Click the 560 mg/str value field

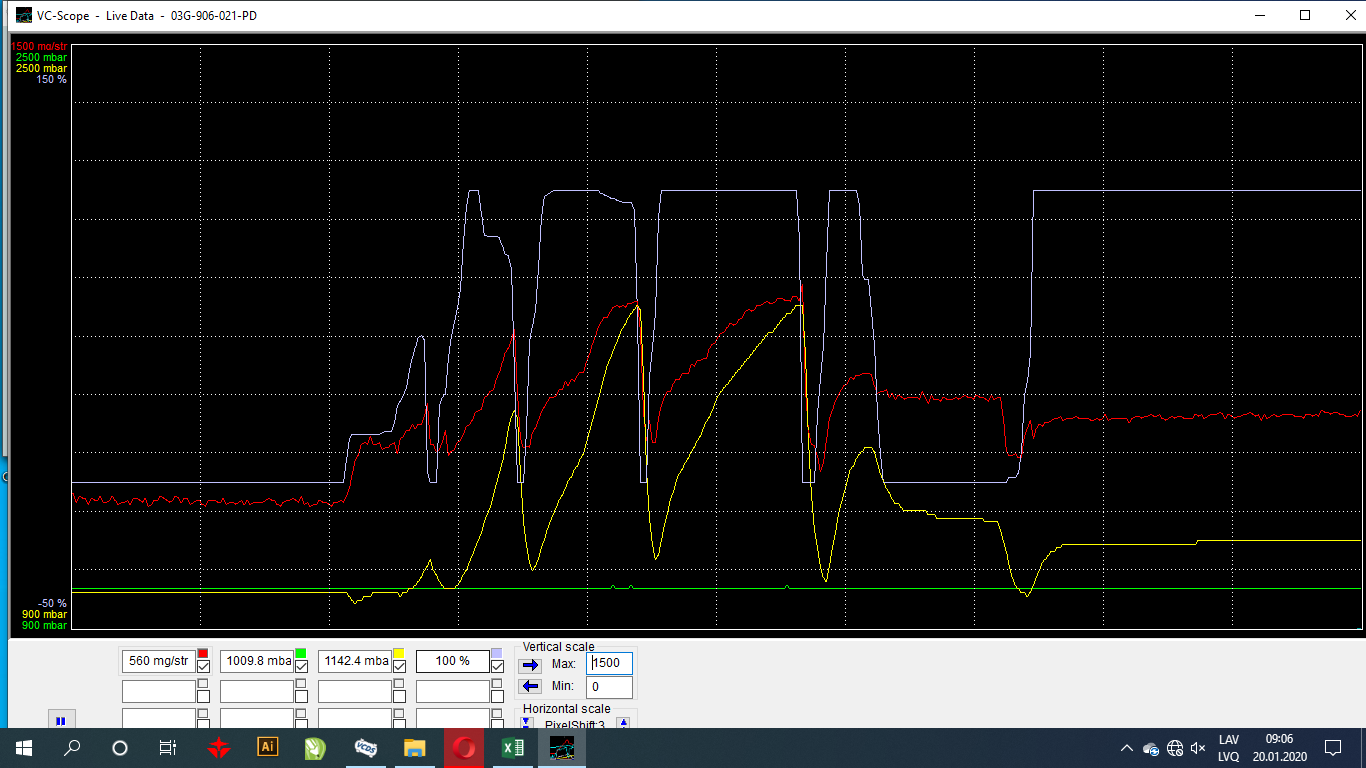click(x=159, y=661)
